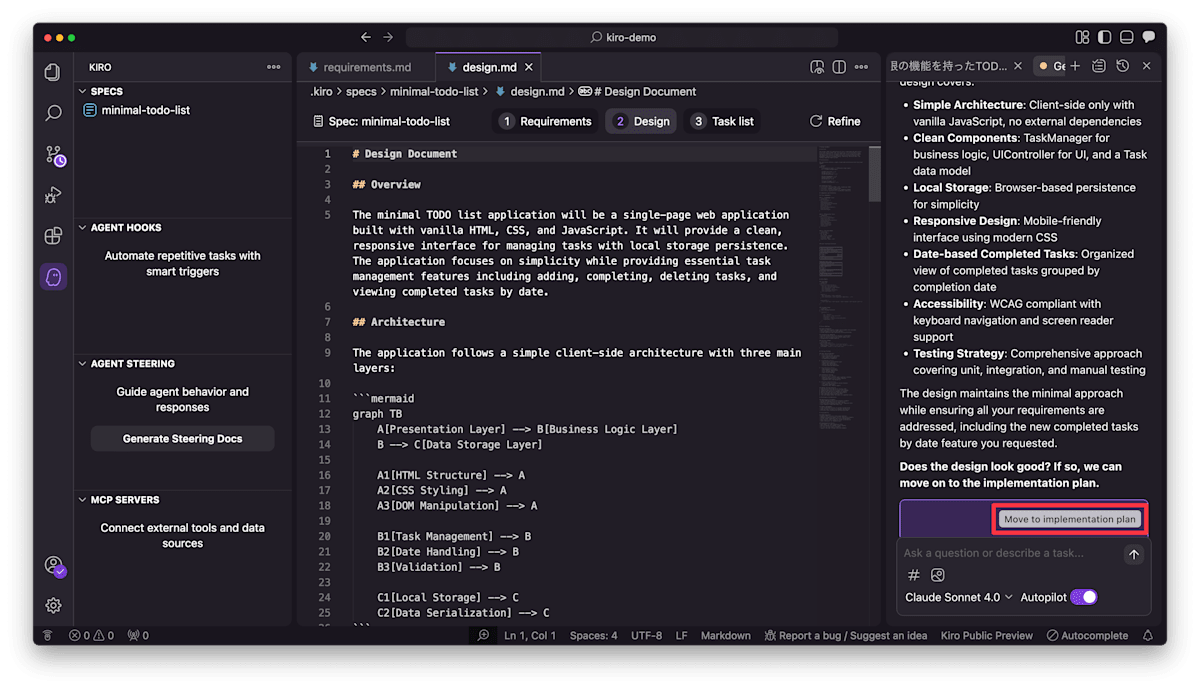Split the editor to the right

click(839, 67)
